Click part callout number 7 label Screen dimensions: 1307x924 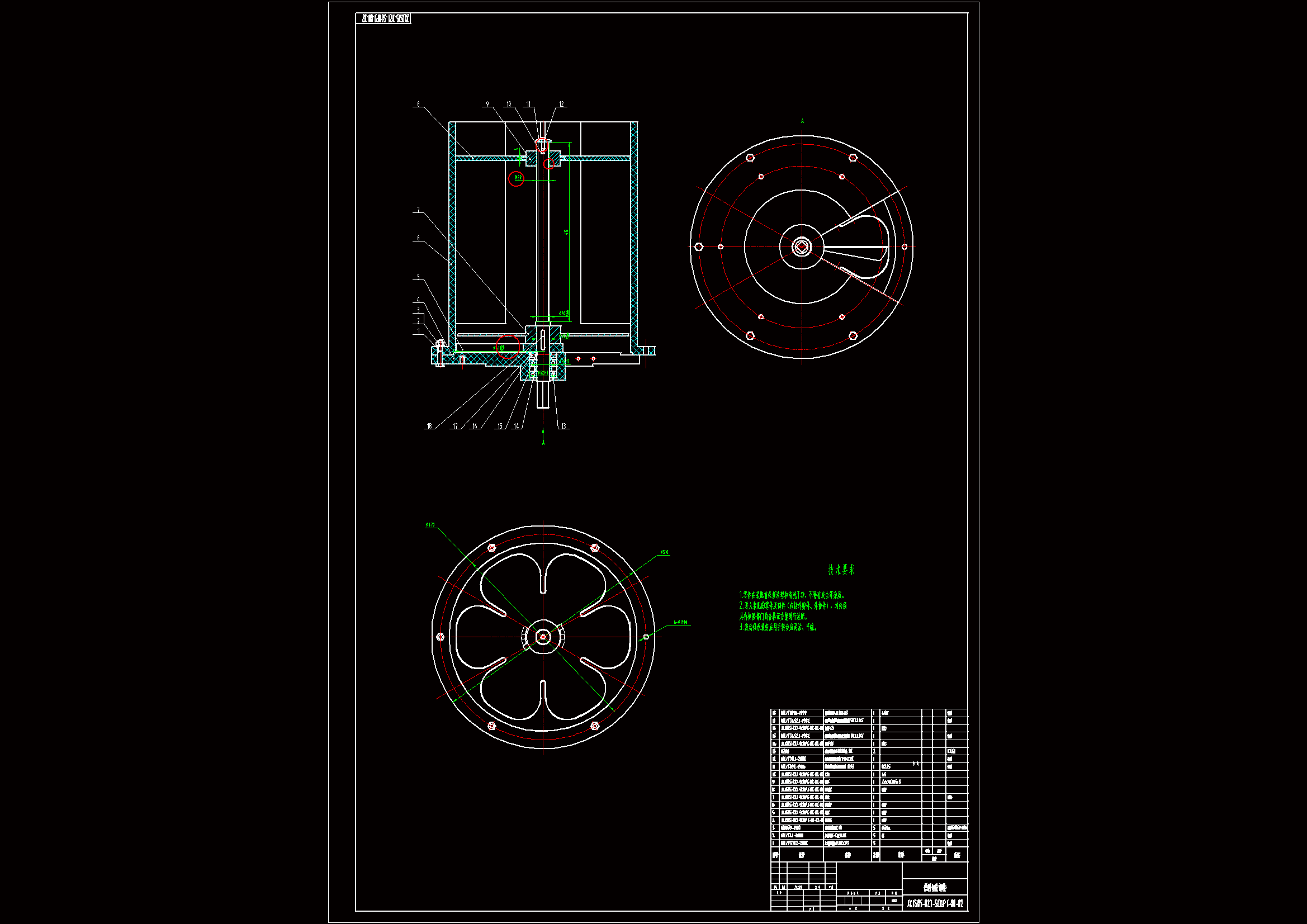point(418,210)
